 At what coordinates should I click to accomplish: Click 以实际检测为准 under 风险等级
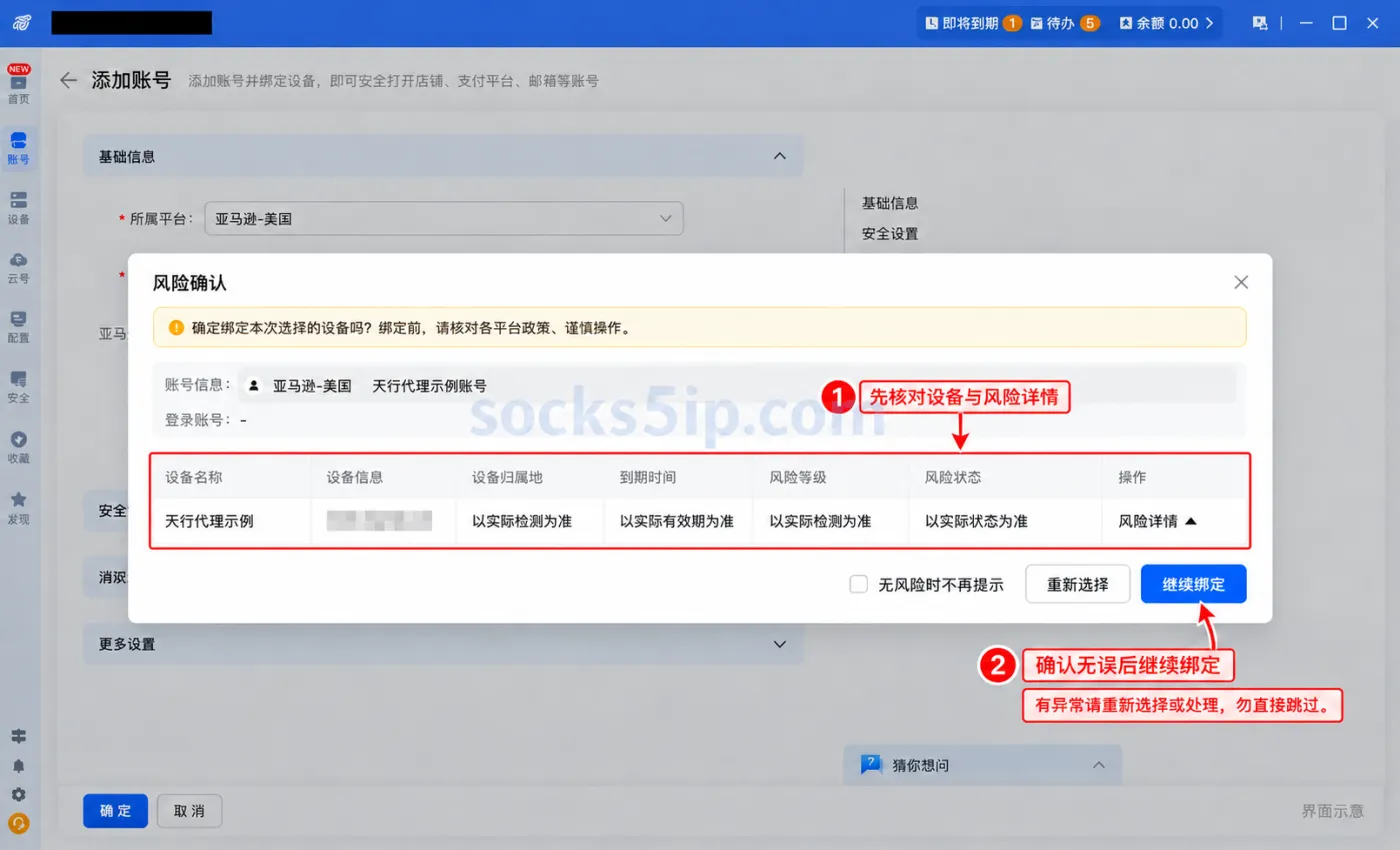tap(820, 521)
